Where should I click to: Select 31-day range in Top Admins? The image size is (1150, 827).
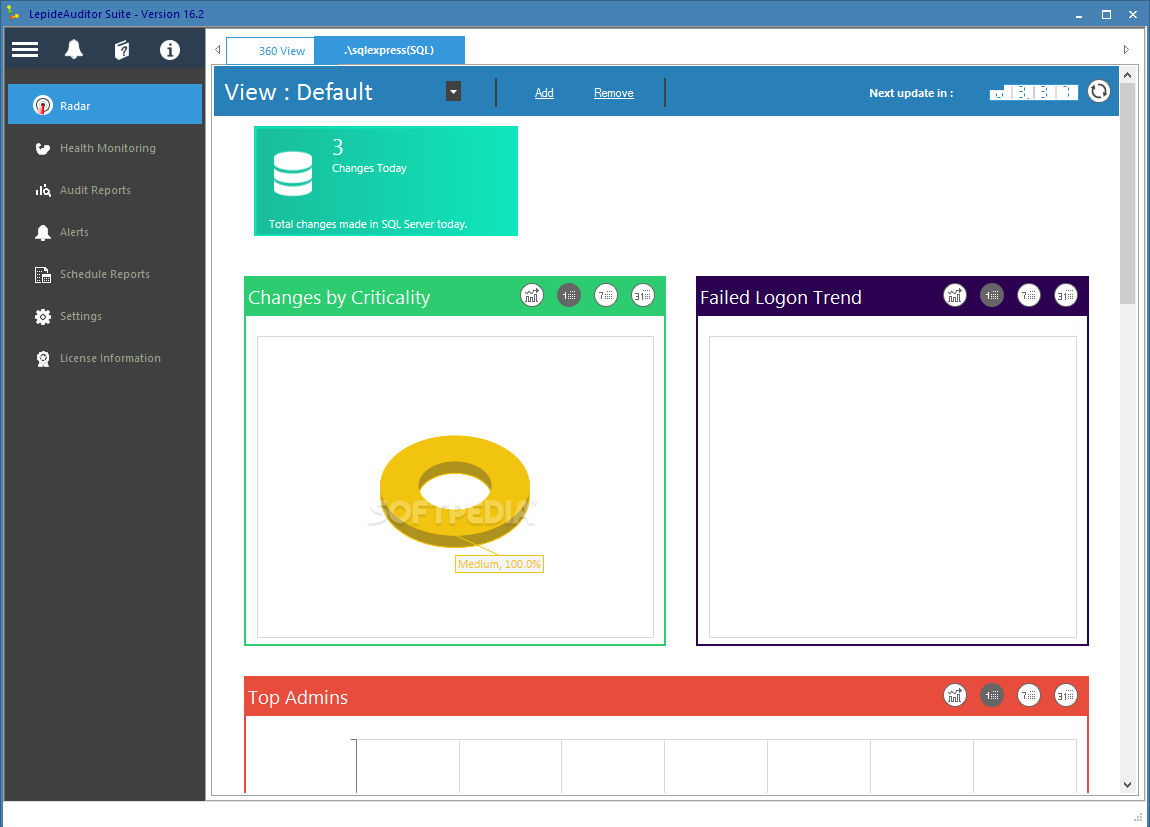click(x=1066, y=695)
